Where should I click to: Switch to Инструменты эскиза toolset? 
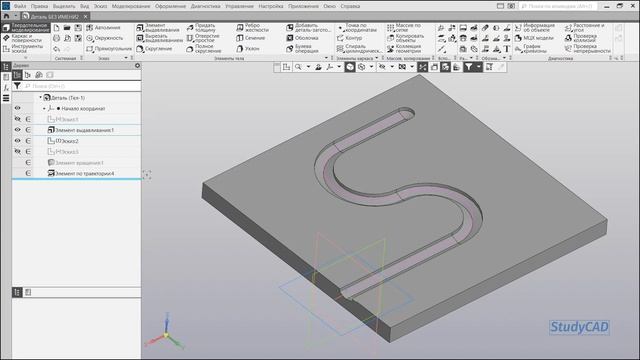[x=25, y=49]
